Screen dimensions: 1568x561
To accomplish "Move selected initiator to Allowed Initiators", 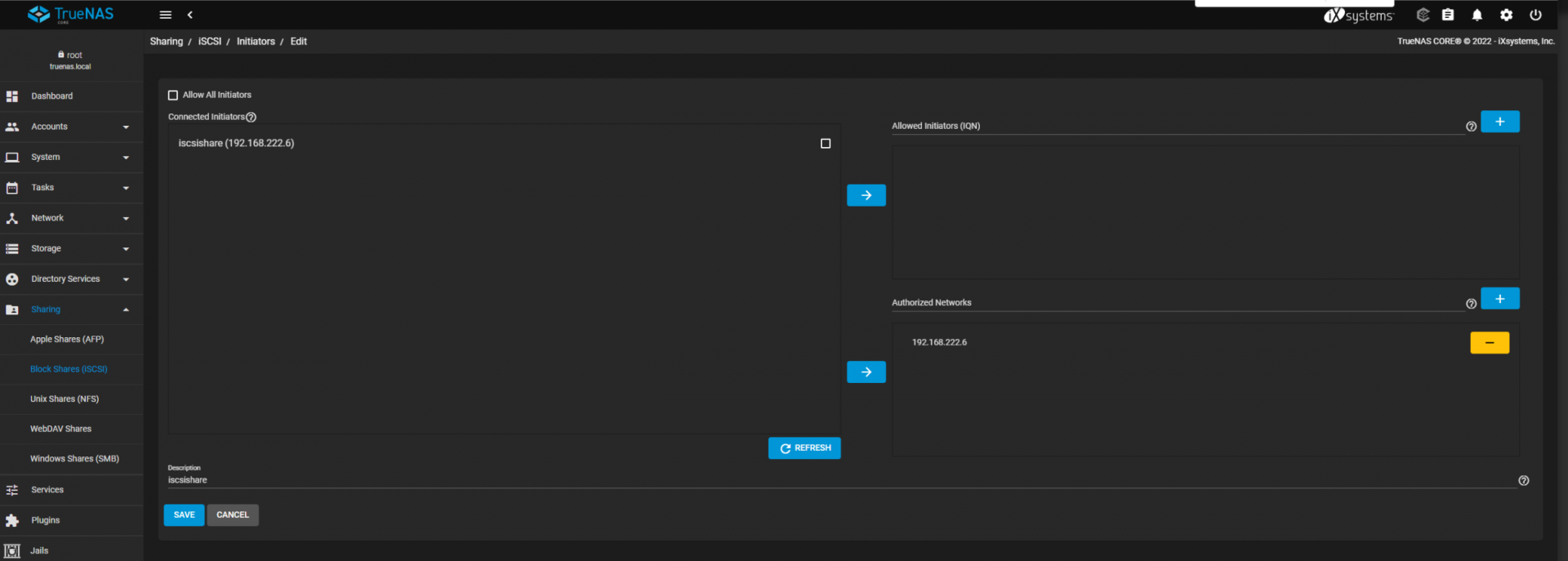I will point(866,195).
